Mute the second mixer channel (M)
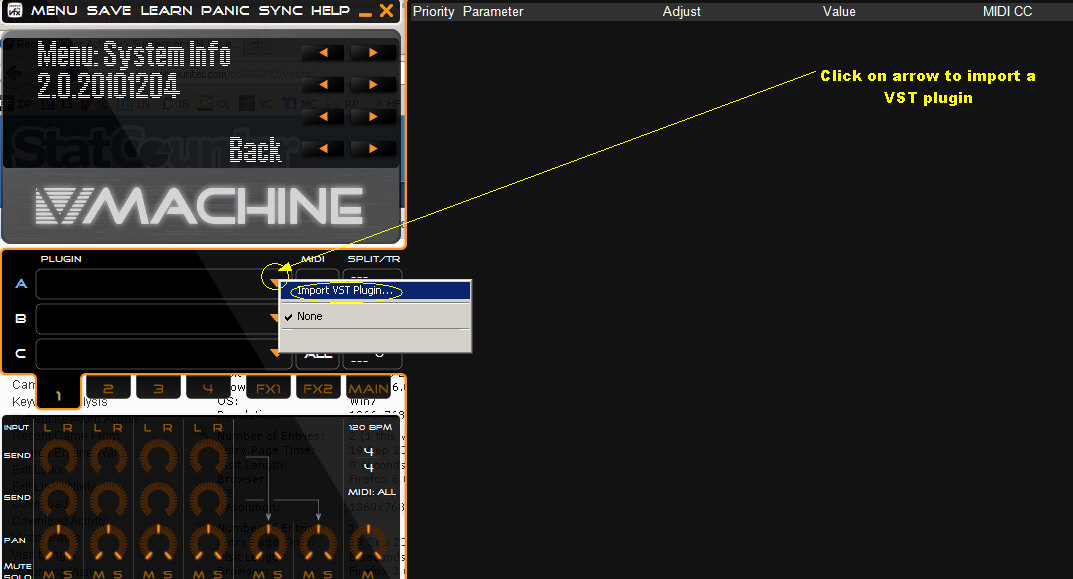 99,574
